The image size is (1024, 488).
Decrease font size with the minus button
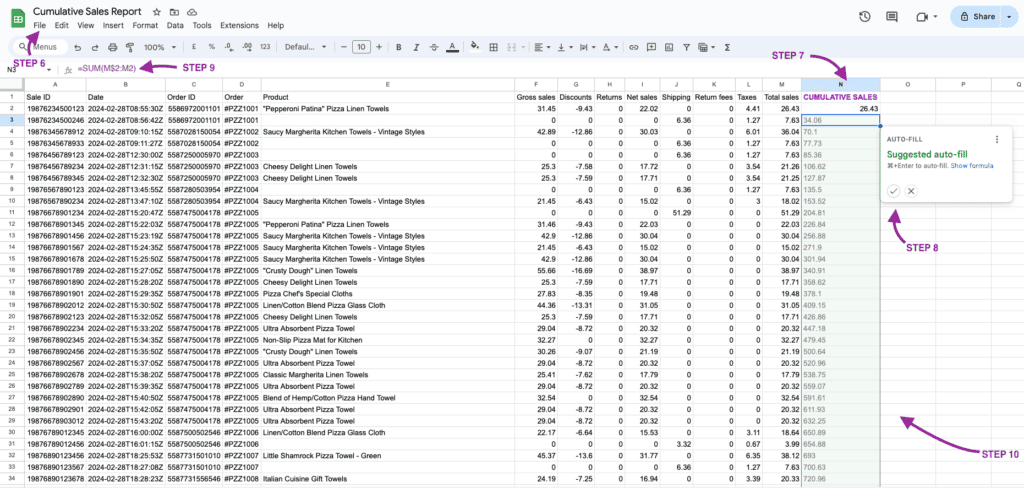(x=343, y=47)
